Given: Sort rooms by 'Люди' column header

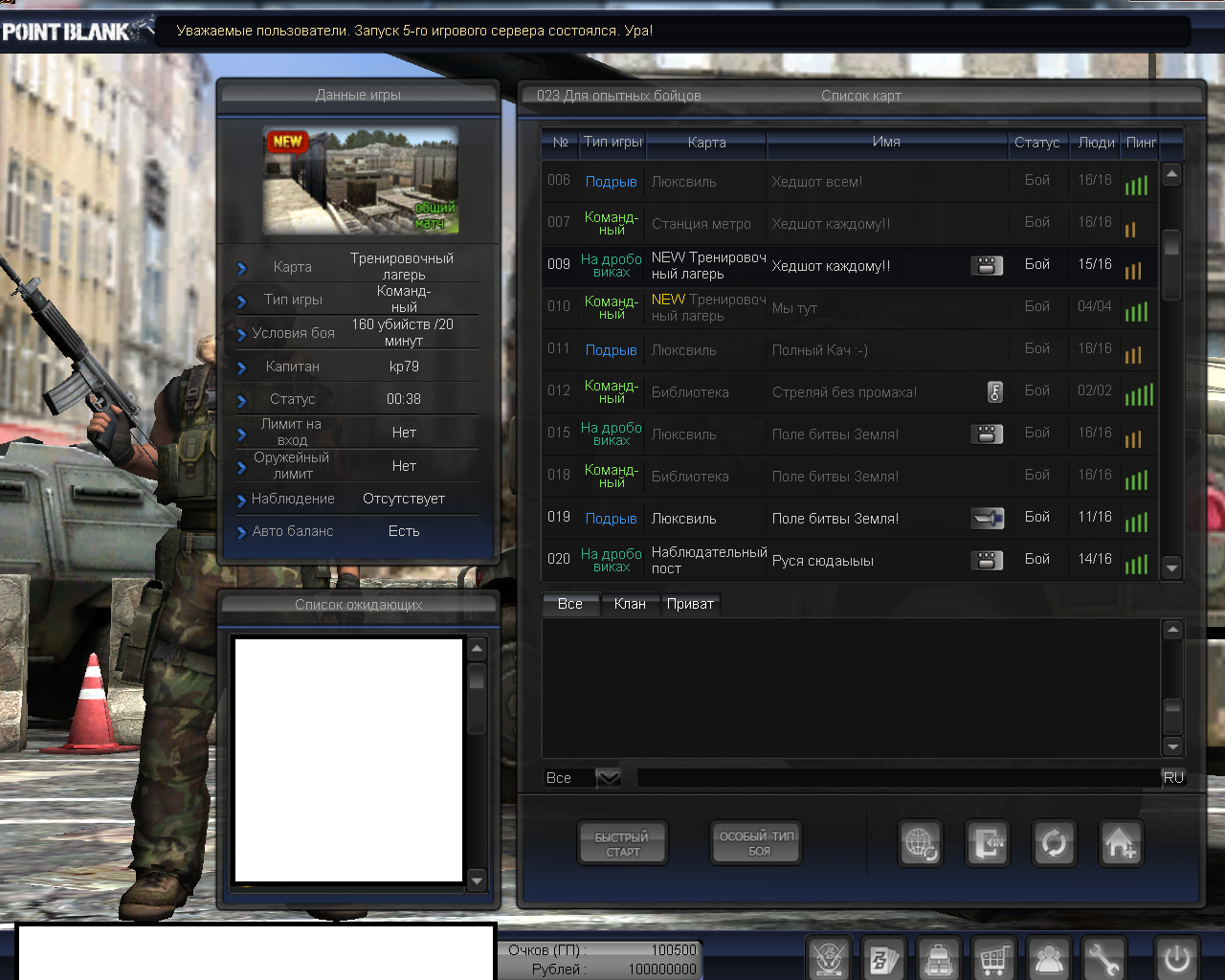Looking at the screenshot, I should pos(1096,143).
